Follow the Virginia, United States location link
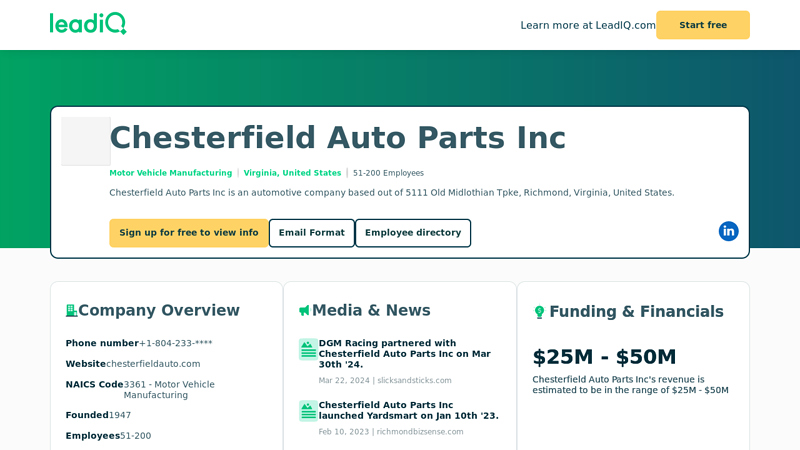This screenshot has width=800, height=450. pyautogui.click(x=292, y=173)
